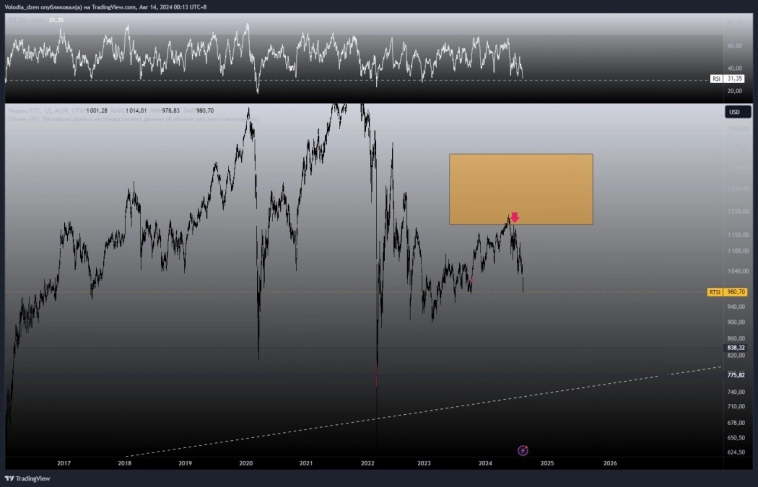Screen dimensions: 758x487
Task: Click the 624,50 price axis label
Action: coord(736,452)
